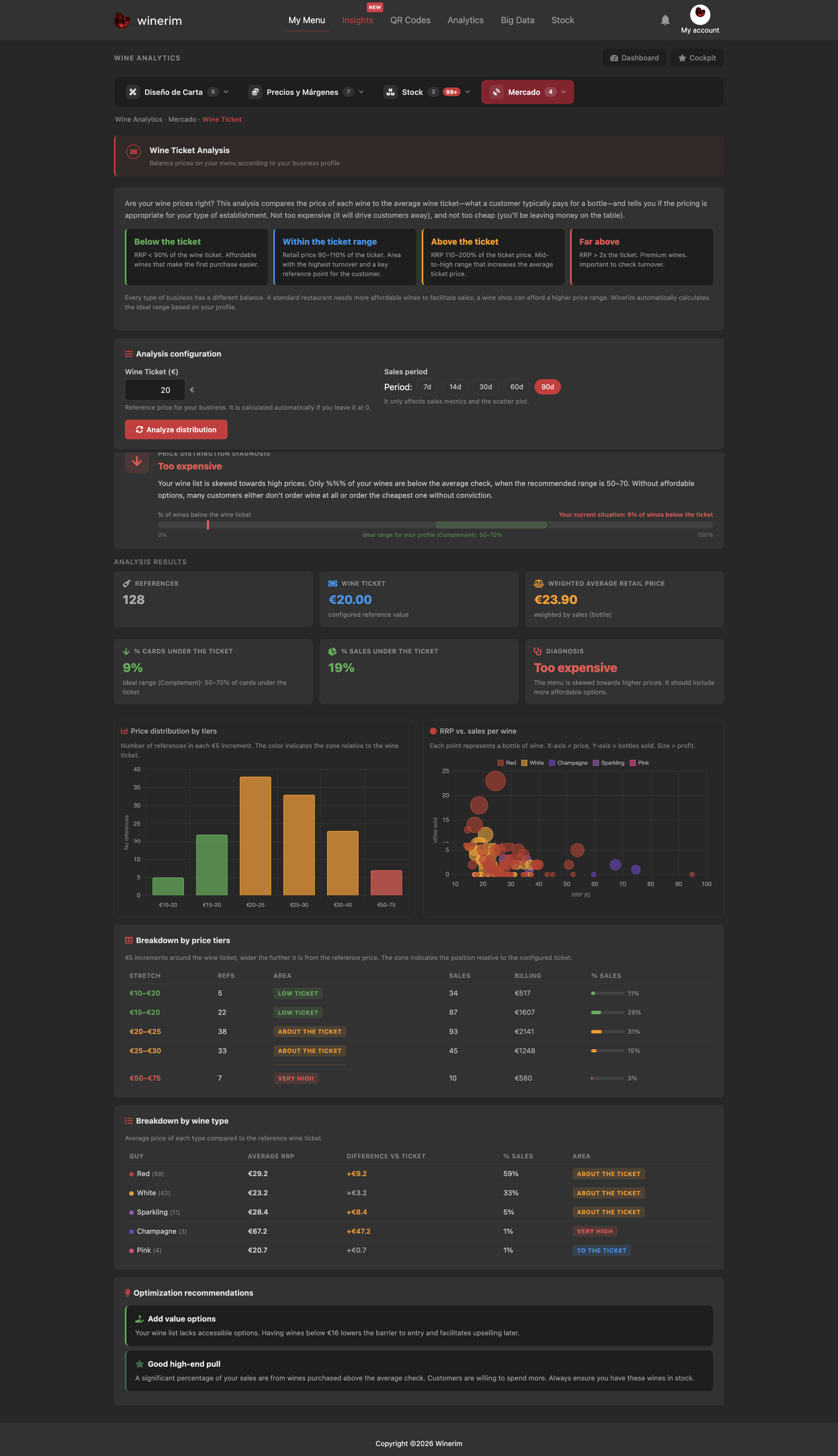Click the Stock boxes icon

click(x=390, y=92)
